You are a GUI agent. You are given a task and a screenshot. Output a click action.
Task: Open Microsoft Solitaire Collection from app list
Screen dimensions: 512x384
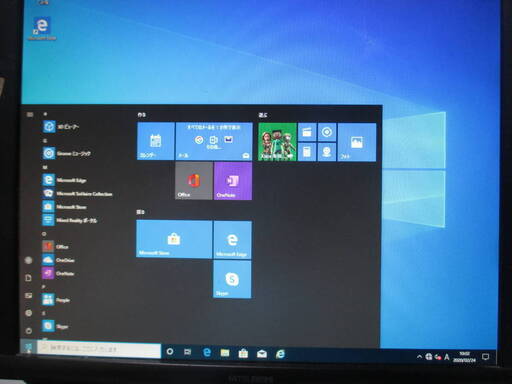pyautogui.click(x=77, y=194)
